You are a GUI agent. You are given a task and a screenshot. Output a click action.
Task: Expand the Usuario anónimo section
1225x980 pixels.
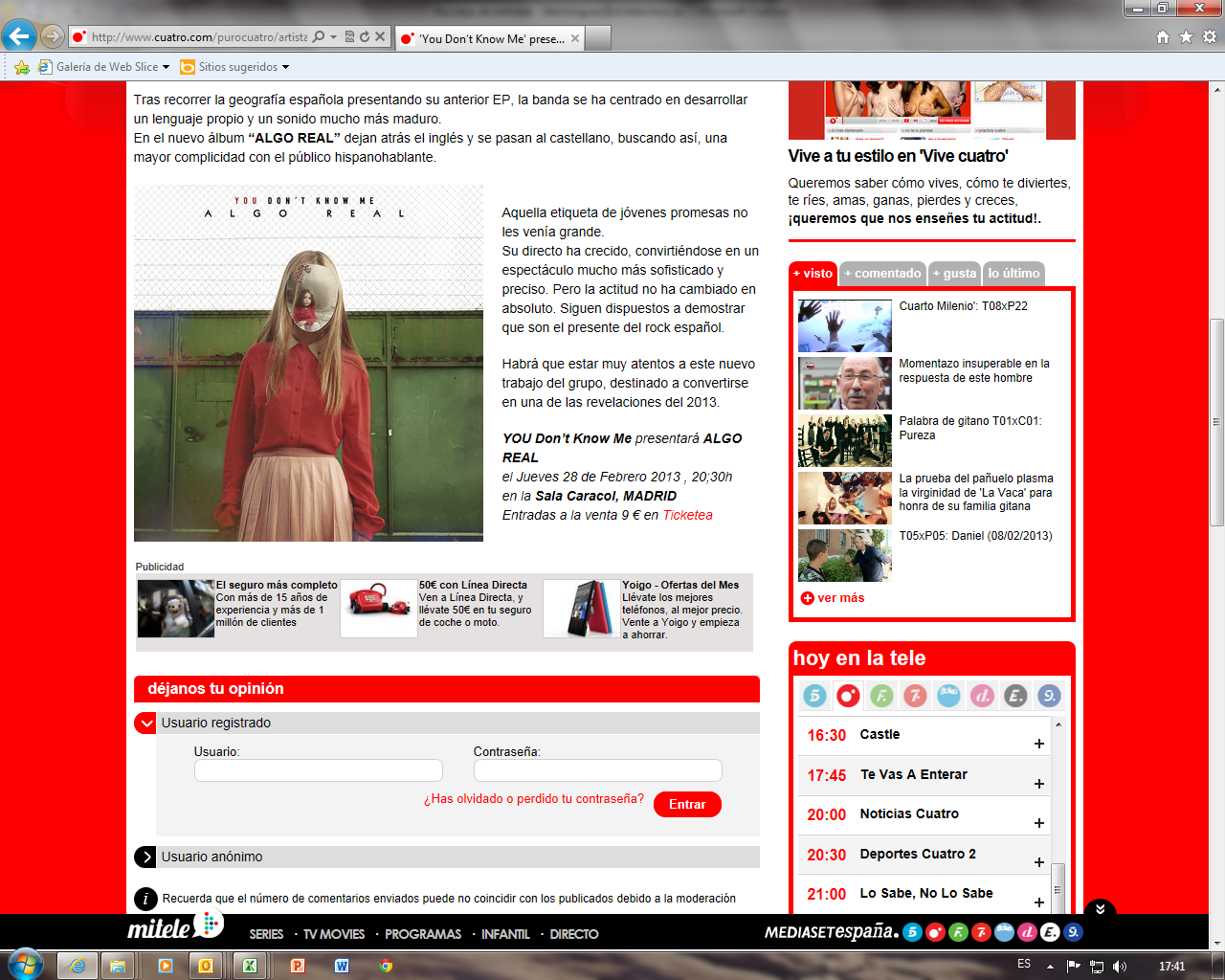pos(145,857)
